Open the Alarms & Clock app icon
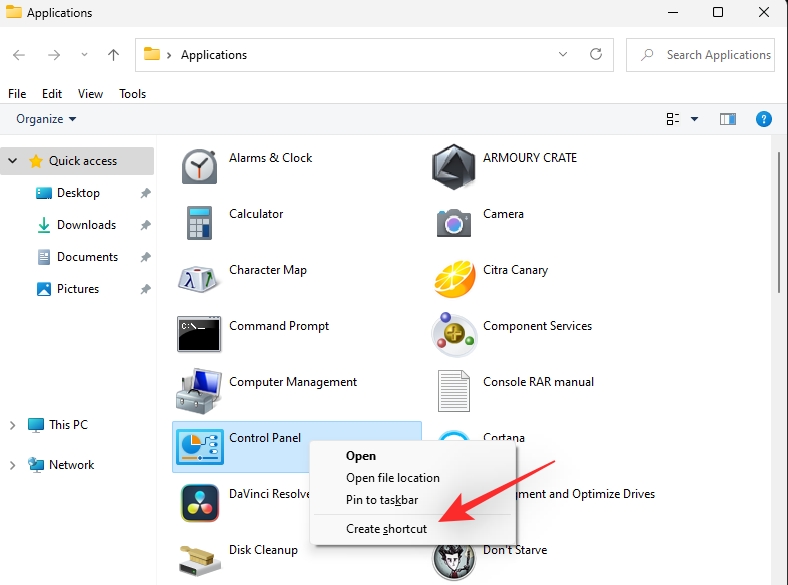 pyautogui.click(x=199, y=165)
